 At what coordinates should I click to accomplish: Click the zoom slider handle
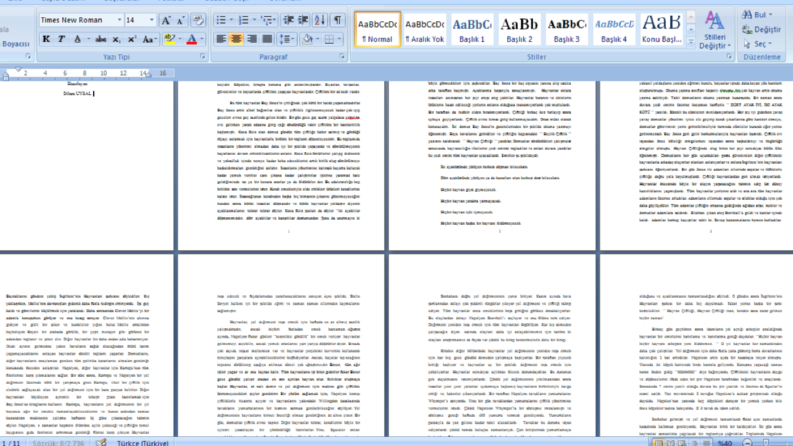765,443
